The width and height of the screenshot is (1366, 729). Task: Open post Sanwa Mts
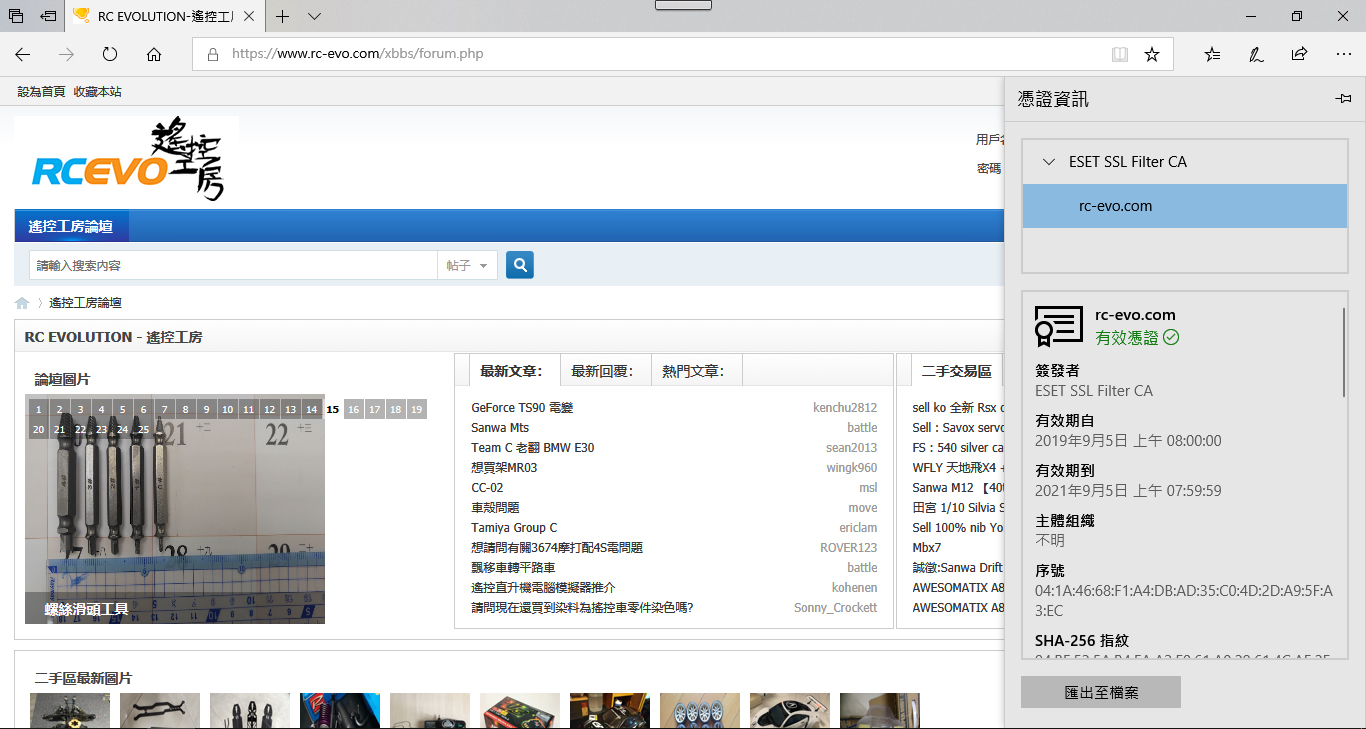coord(500,428)
